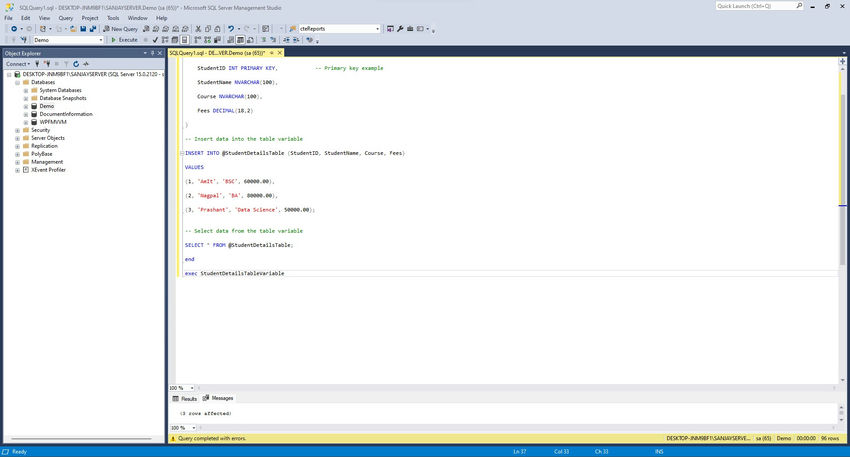Click the wrench Properties icon in the toolbar
Screen dimensions: 850x457
tap(399, 29)
